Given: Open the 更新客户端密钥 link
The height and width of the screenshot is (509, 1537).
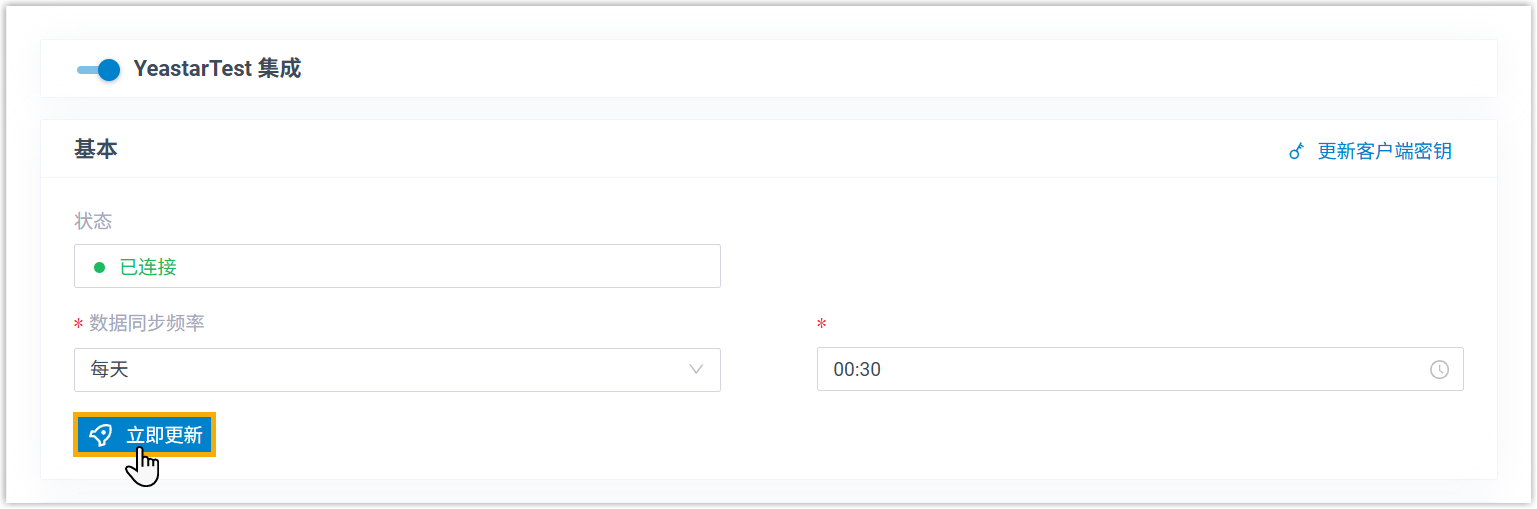Looking at the screenshot, I should point(1384,151).
